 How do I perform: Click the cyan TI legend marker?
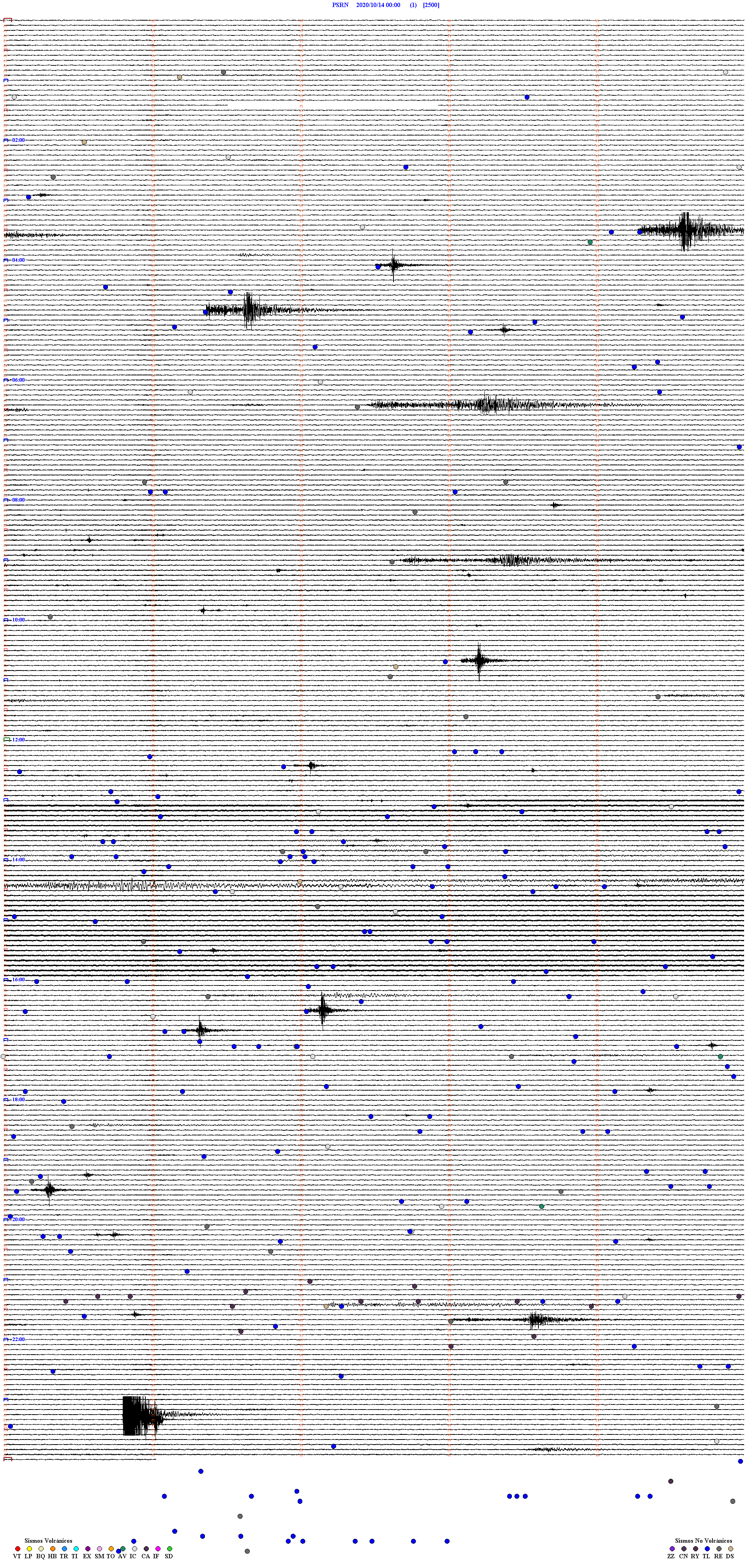76,1549
